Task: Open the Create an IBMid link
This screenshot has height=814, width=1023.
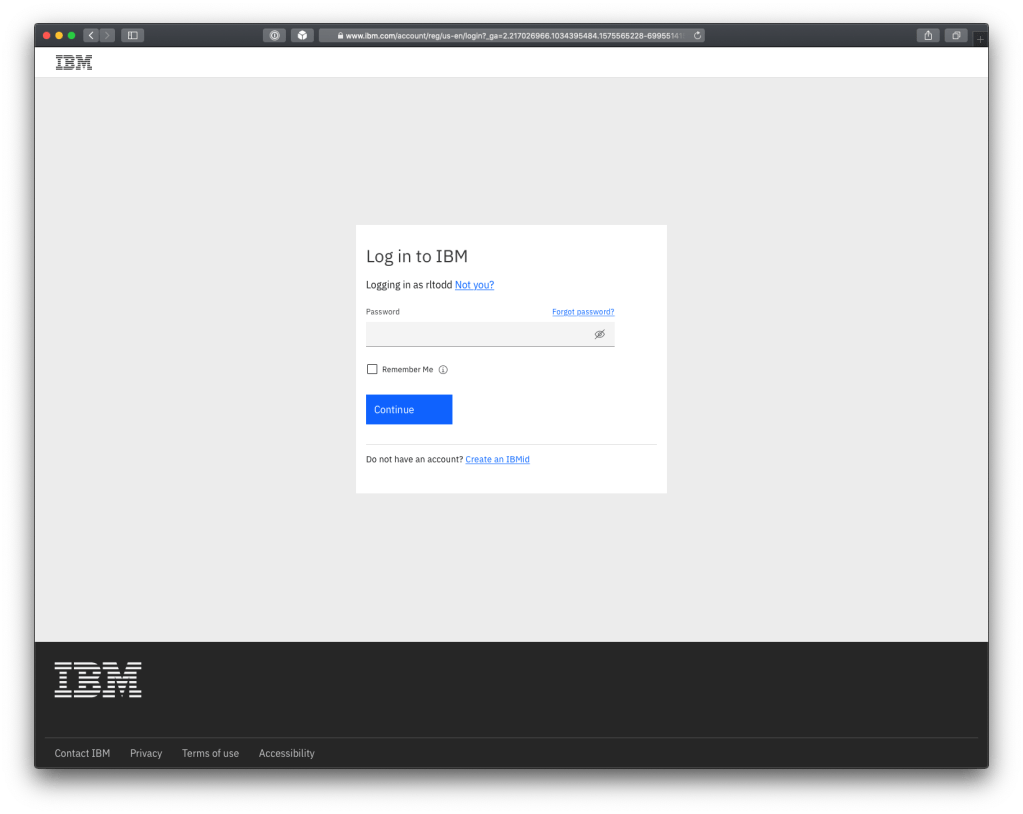Action: coord(497,460)
